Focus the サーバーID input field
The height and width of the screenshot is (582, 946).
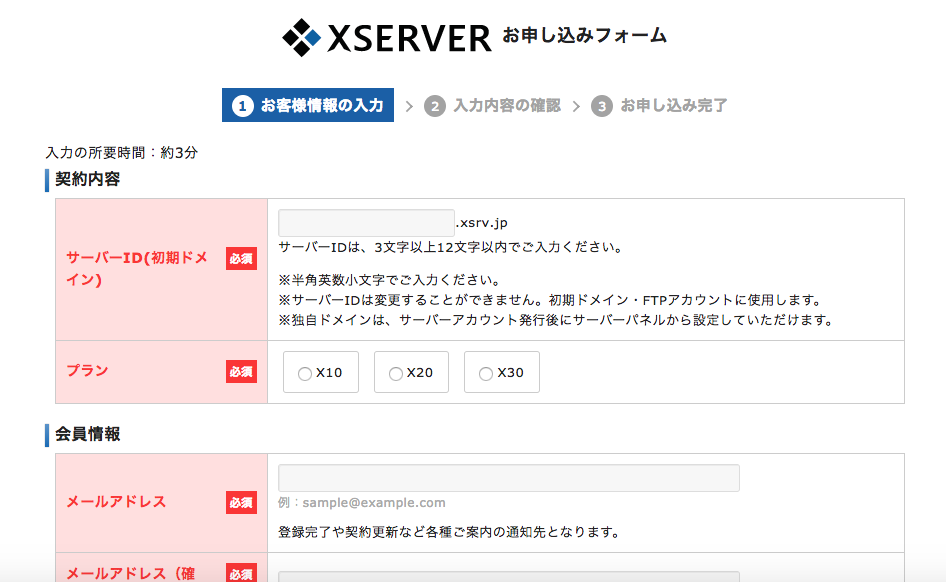366,223
